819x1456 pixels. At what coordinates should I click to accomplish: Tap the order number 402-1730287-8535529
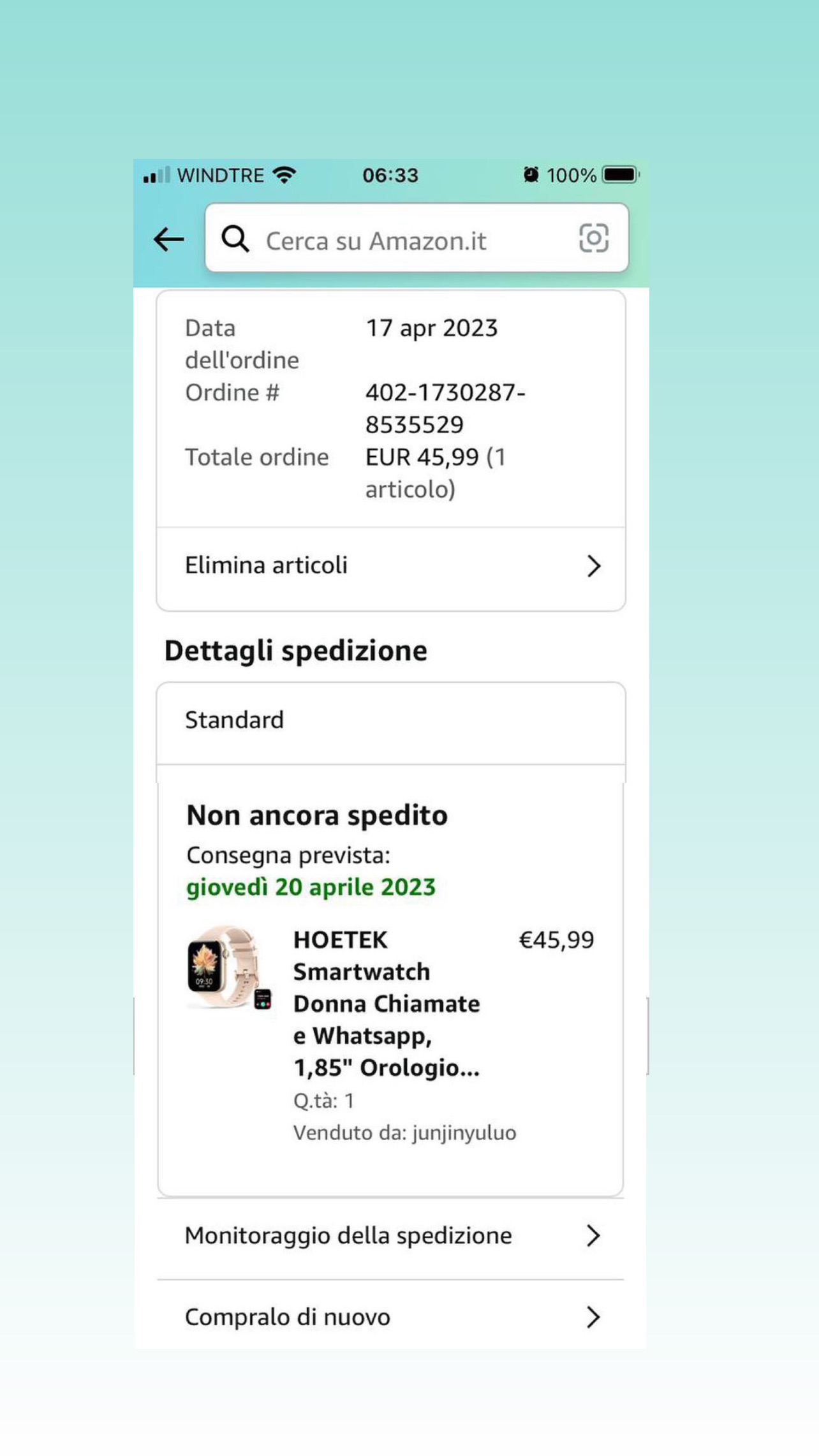(445, 408)
